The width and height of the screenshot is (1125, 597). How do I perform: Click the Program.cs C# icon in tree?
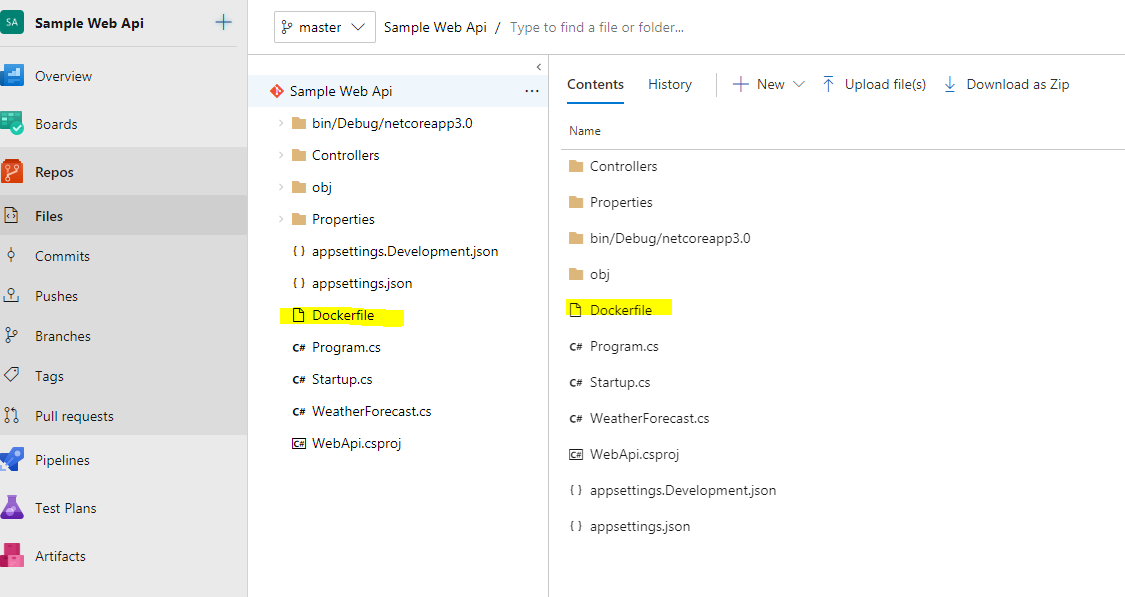[x=298, y=348]
